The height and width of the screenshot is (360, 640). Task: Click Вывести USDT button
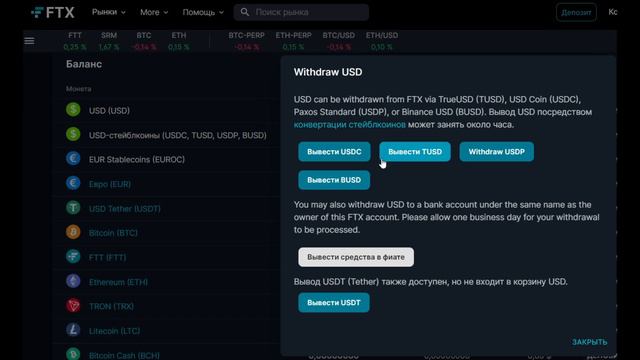click(x=334, y=303)
